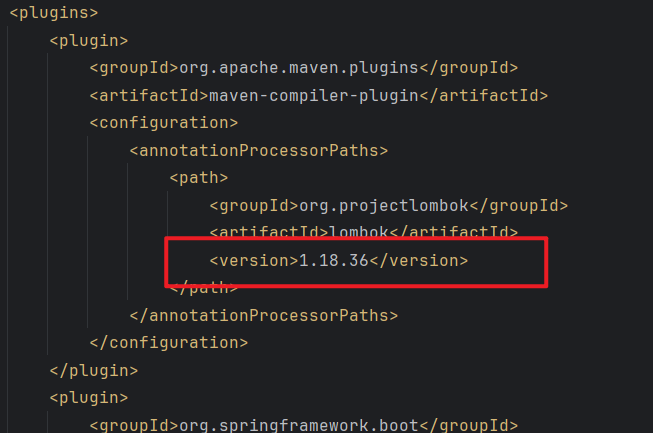Click the closing annotationProcessorPaths tag
The height and width of the screenshot is (433, 653).
[264, 316]
